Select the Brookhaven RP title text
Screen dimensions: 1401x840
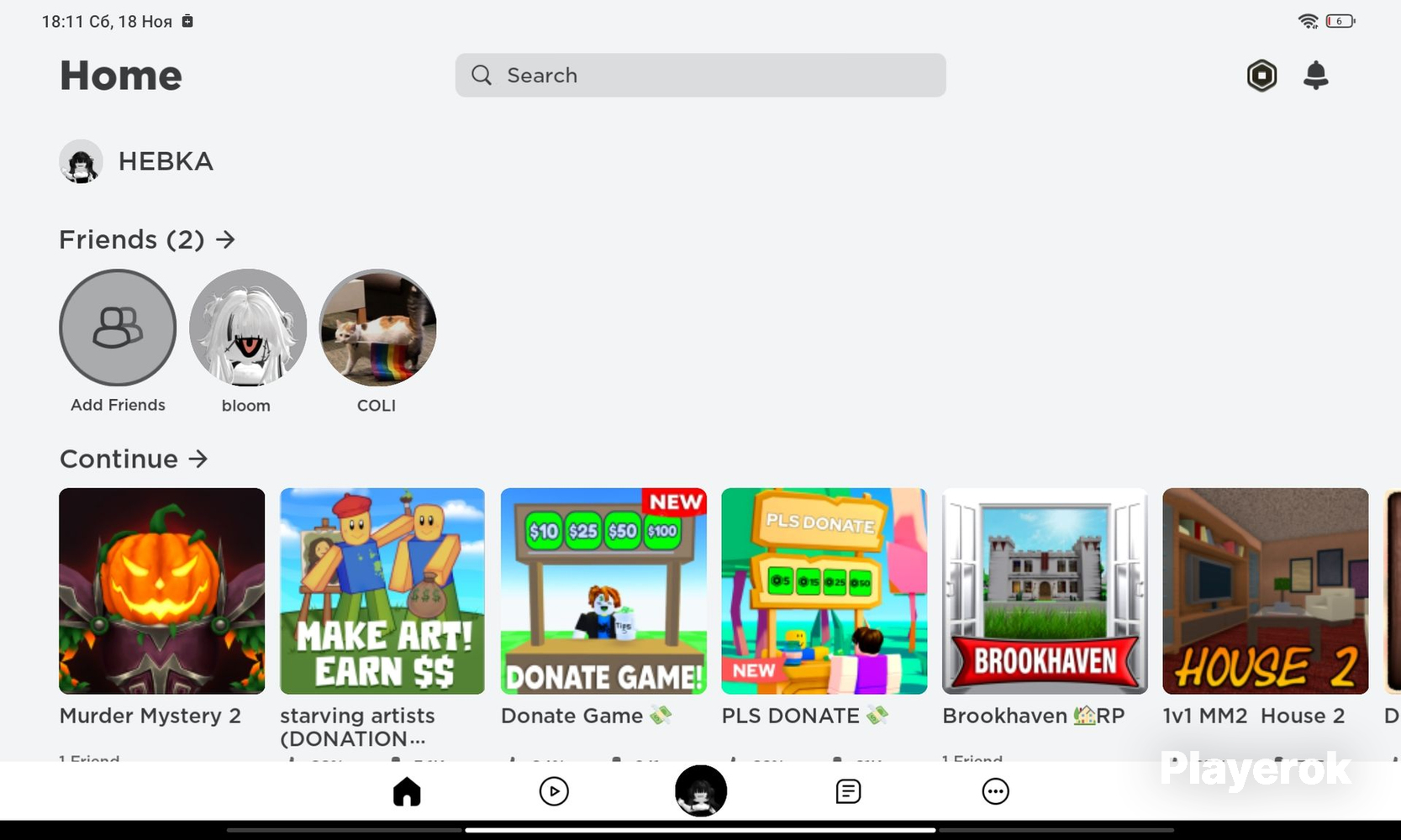[x=1034, y=716]
